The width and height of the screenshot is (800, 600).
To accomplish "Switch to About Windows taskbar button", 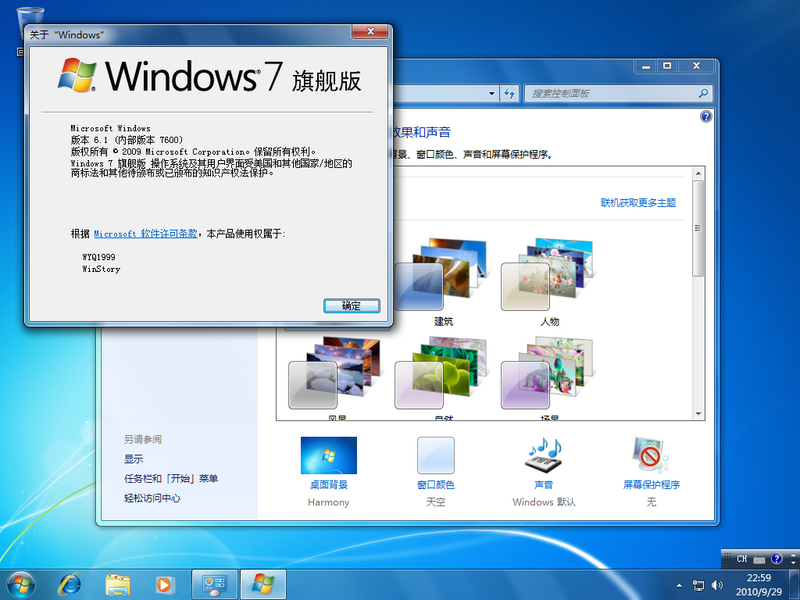I will click(263, 585).
